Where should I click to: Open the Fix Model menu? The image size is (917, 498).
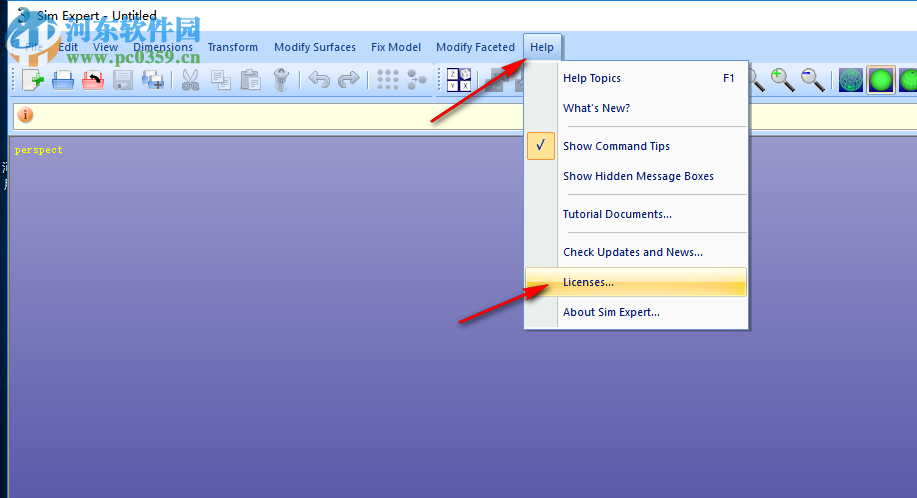396,47
